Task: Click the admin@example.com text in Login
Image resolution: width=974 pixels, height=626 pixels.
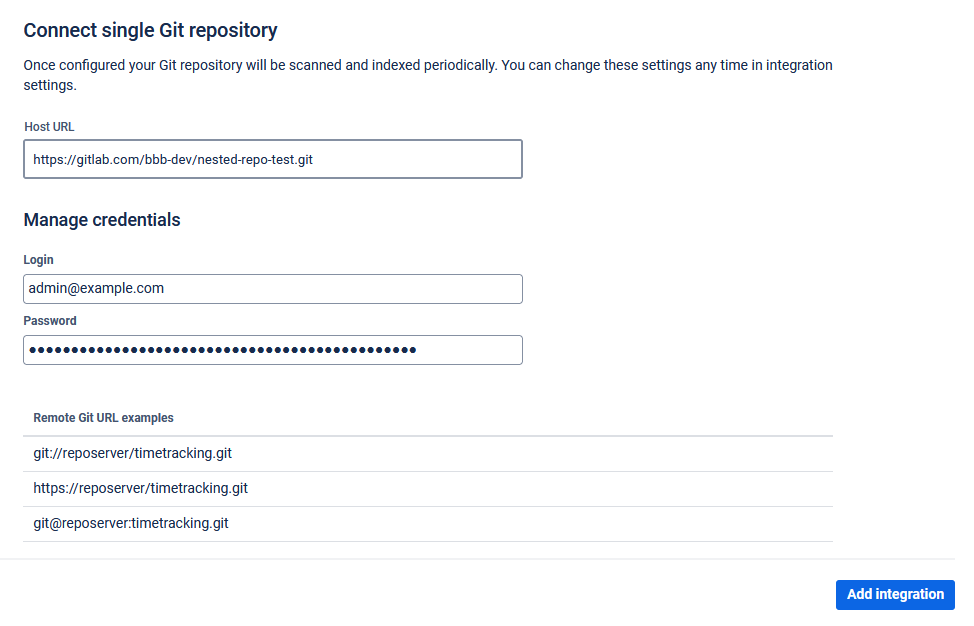Action: pos(96,289)
